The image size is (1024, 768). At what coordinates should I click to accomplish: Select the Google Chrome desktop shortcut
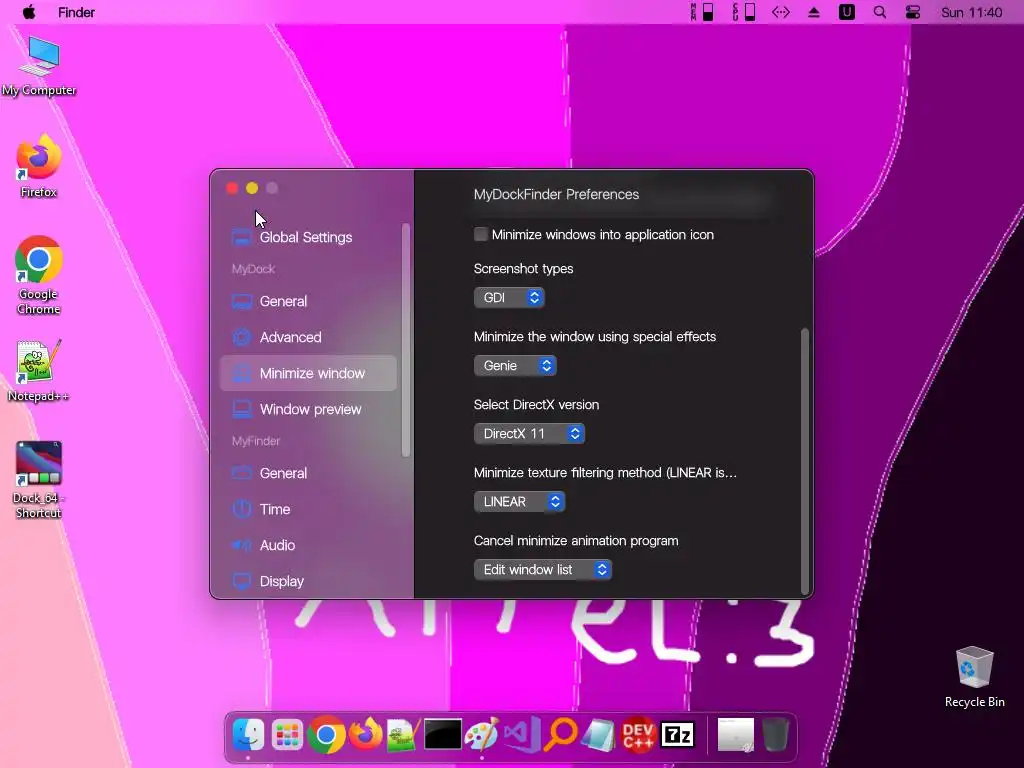click(39, 275)
